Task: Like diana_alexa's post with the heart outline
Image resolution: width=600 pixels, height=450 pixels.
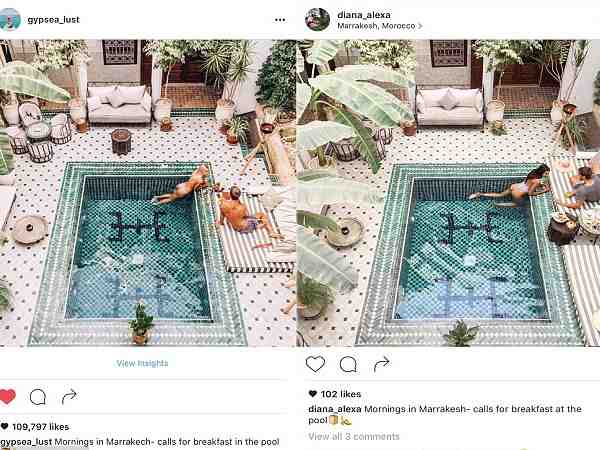Action: point(315,364)
